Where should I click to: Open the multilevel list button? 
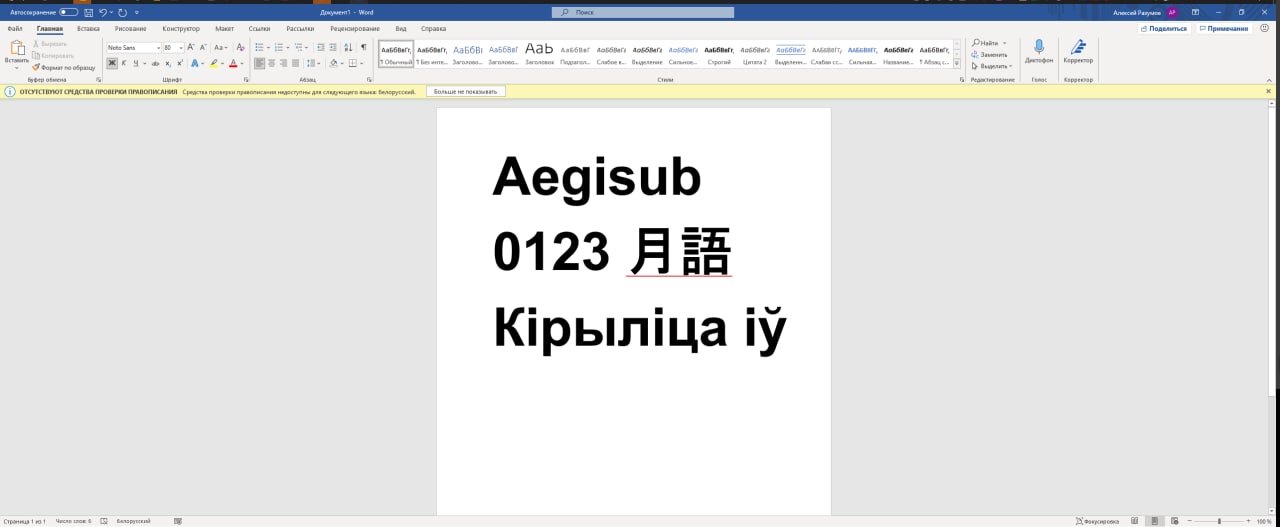298,47
